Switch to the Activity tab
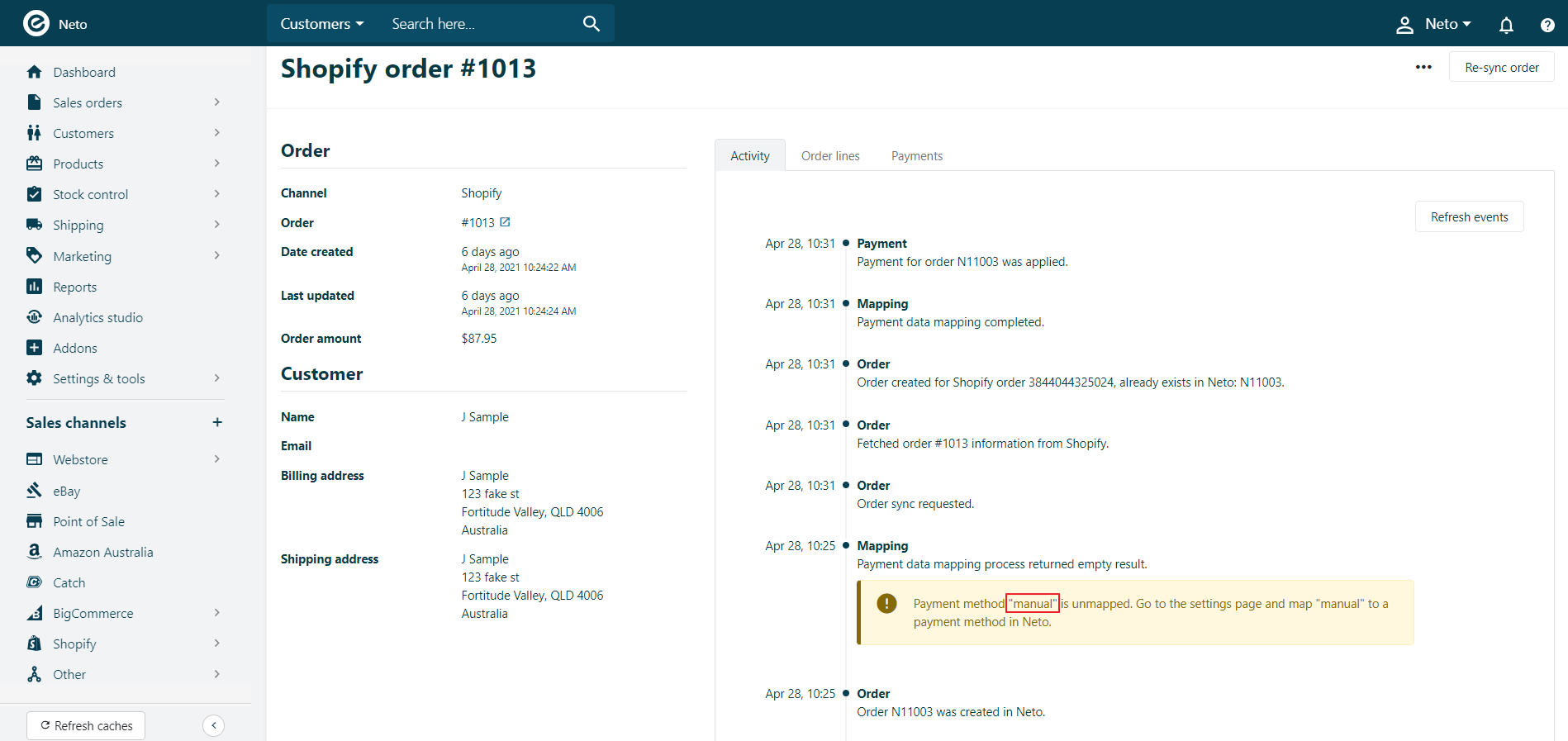This screenshot has height=741, width=1568. point(750,155)
